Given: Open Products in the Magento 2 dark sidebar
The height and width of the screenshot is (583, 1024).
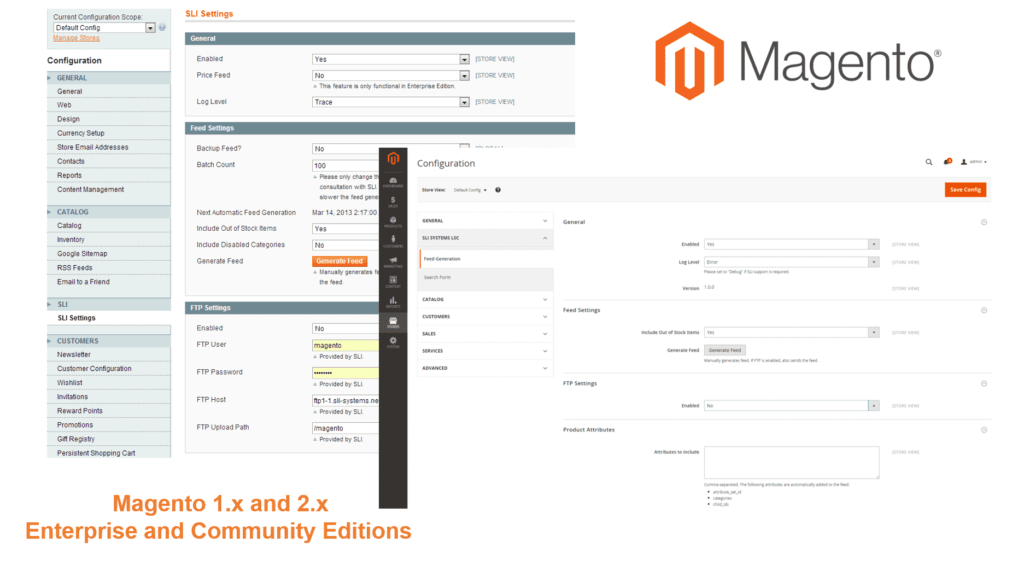Looking at the screenshot, I should 393,222.
